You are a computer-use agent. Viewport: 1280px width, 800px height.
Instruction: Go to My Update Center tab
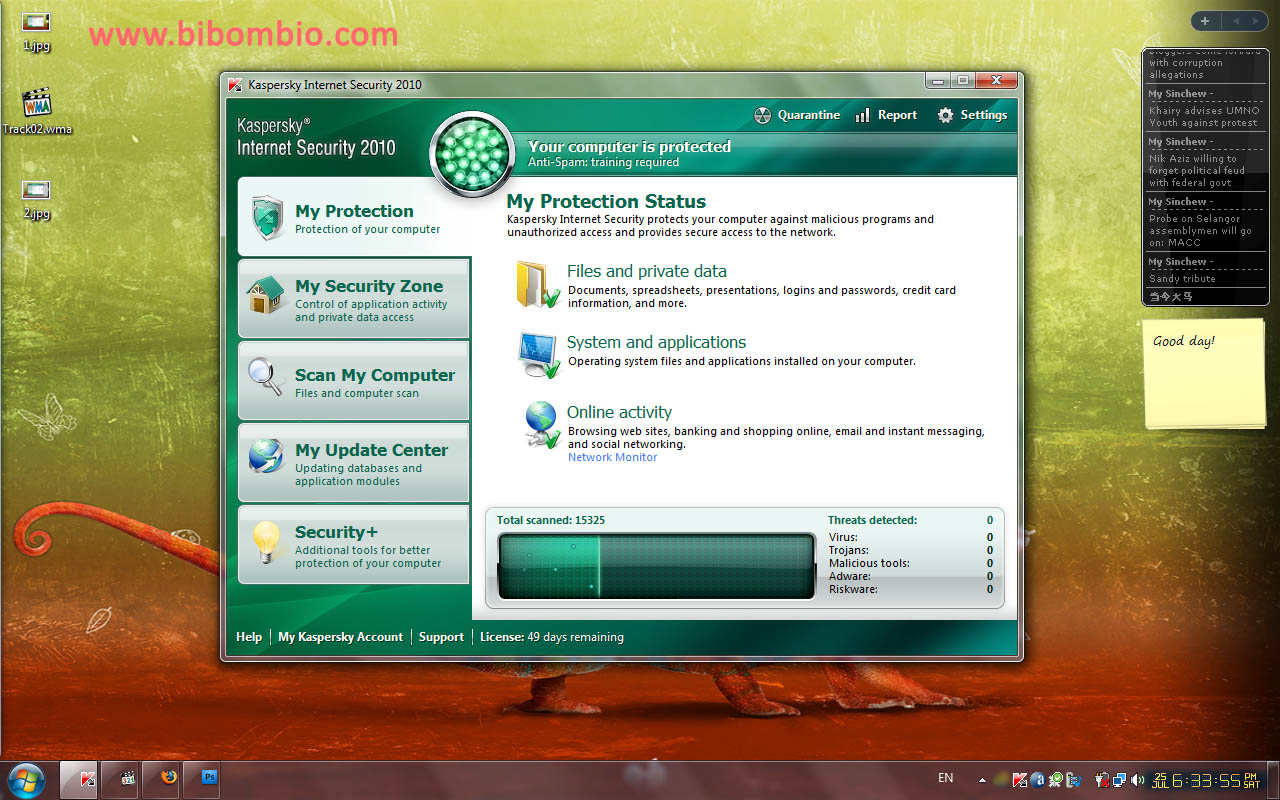[x=353, y=462]
